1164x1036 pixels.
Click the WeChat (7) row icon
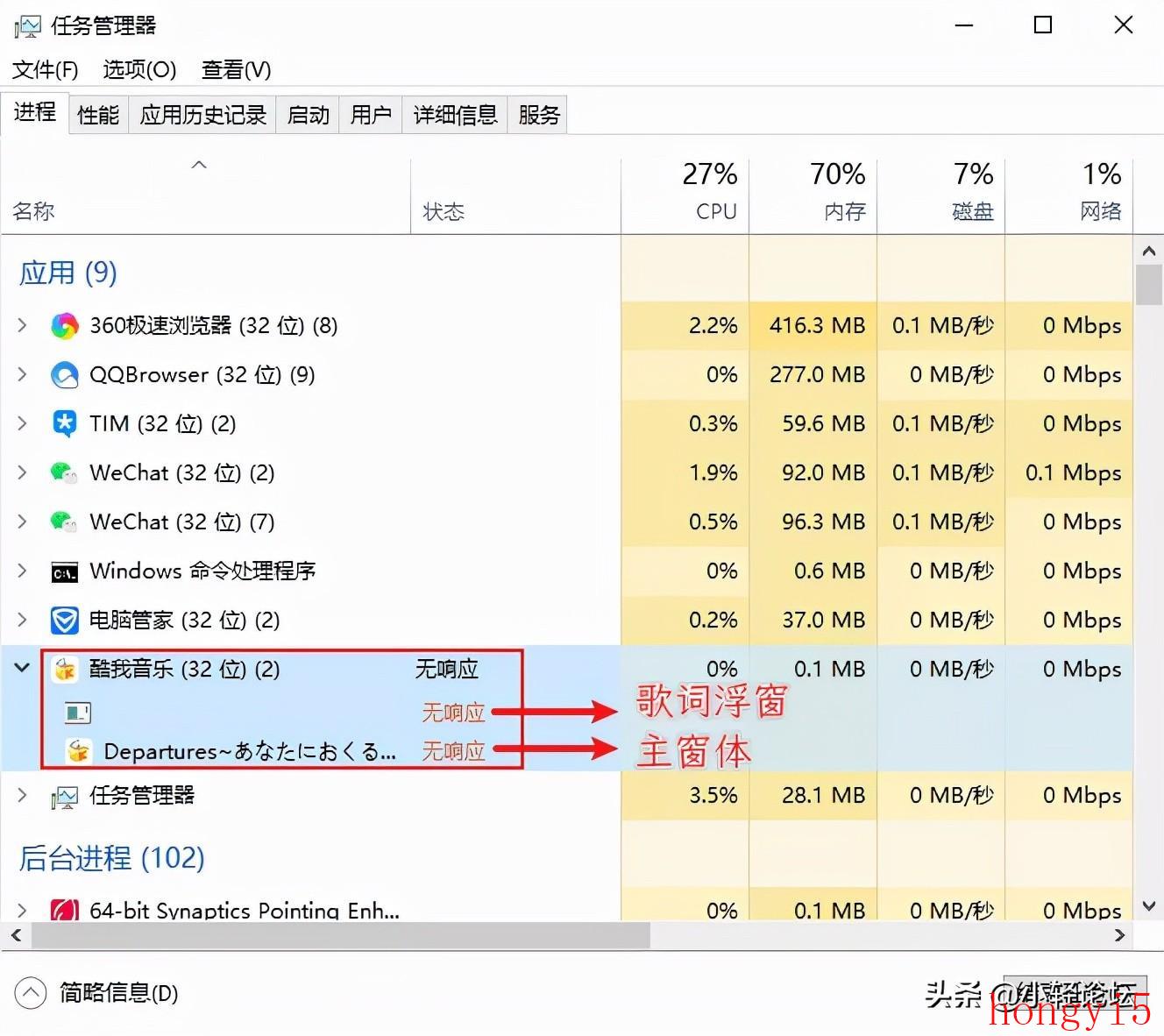65,522
